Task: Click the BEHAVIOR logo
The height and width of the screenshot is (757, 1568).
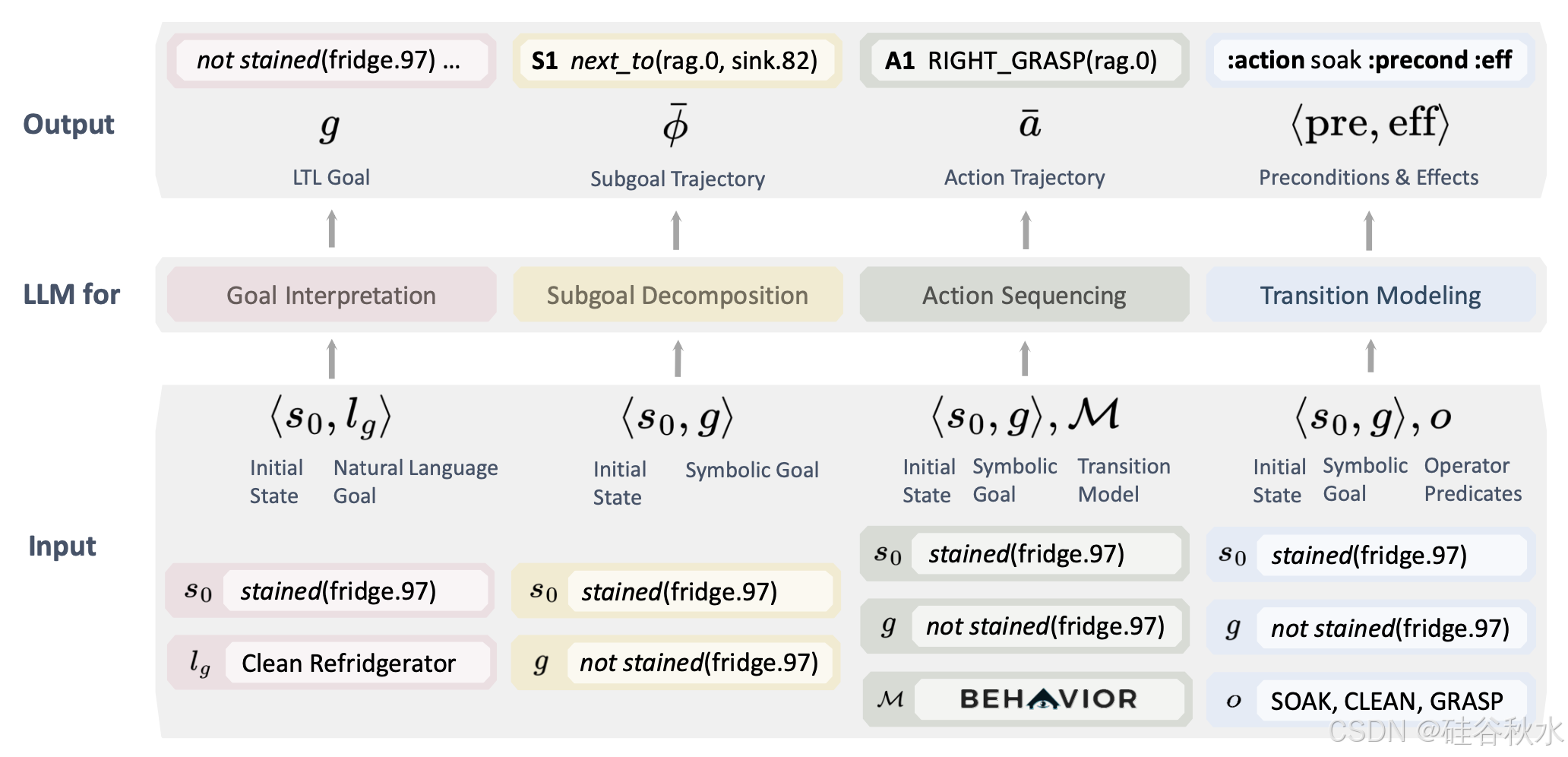Action: click(x=1048, y=699)
